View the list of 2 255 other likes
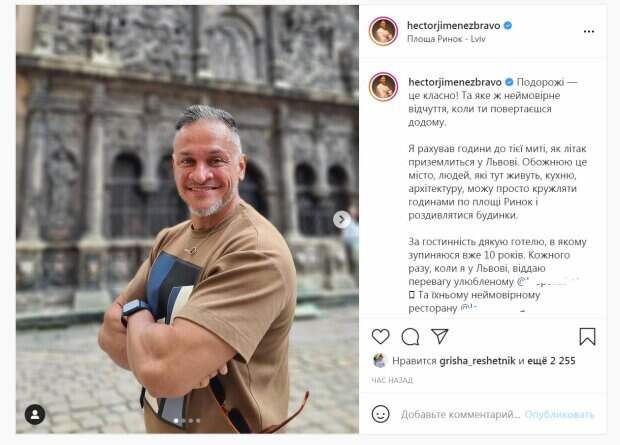Viewport: 620px width, 445px height. pyautogui.click(x=552, y=361)
